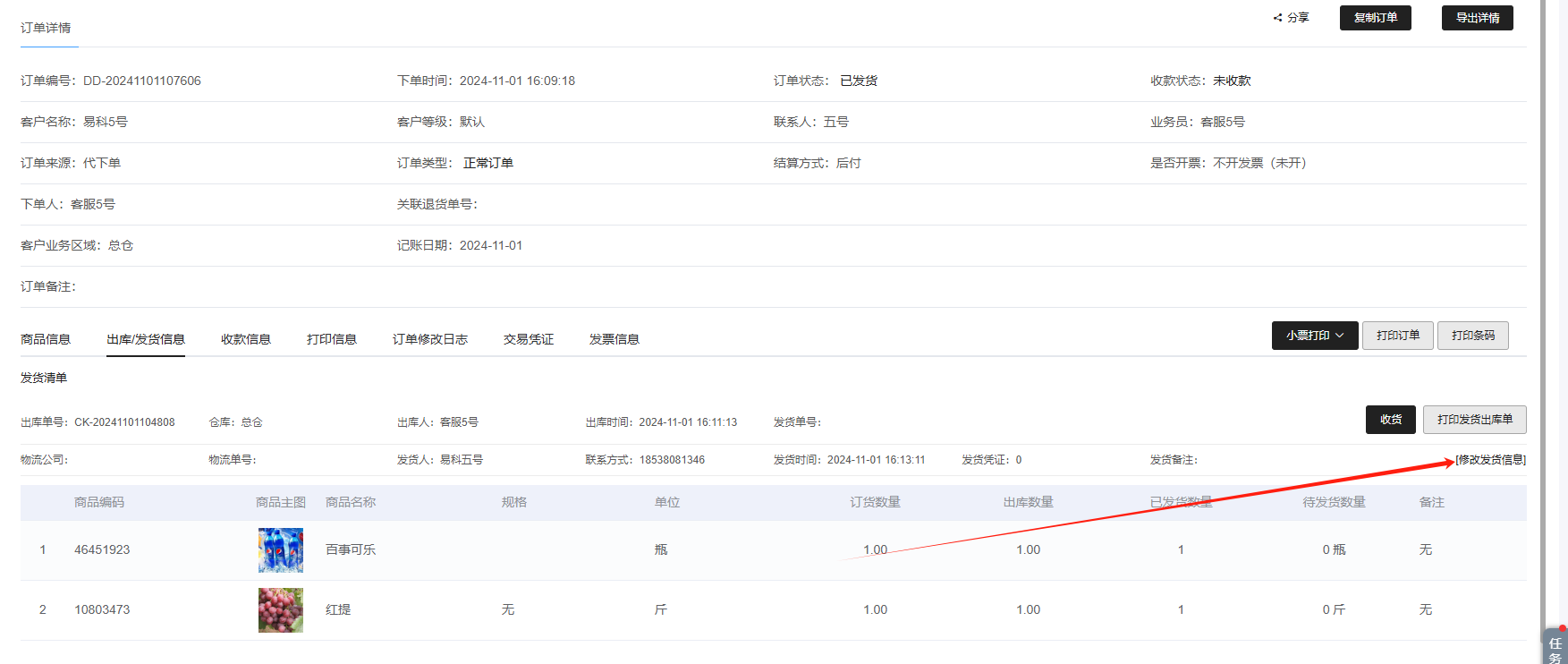Click the floating 任务 icon at bottom right
Image resolution: width=1568 pixels, height=664 pixels.
1555,649
